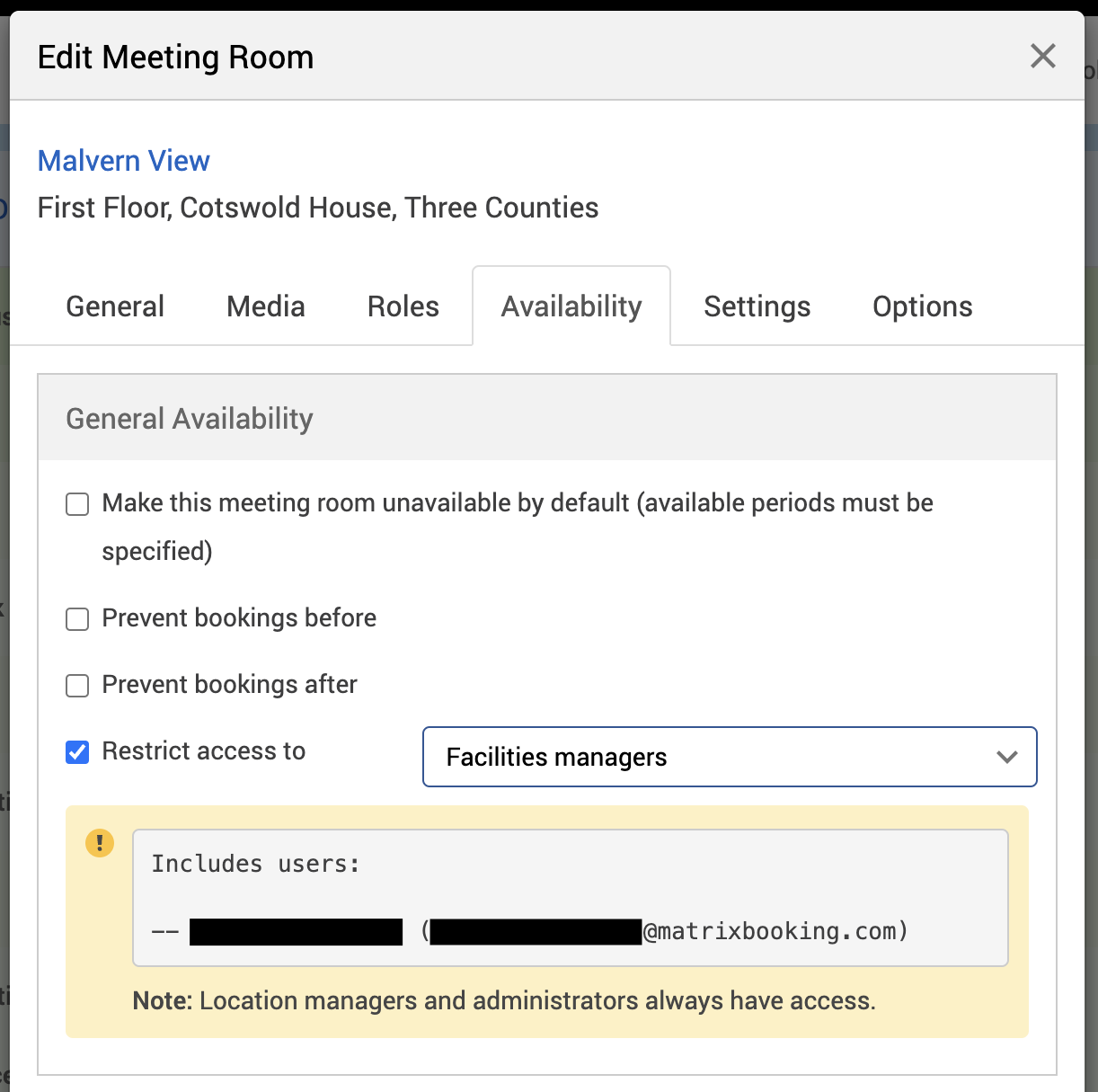Tick the Prevent bookings before checkbox
The image size is (1098, 1092).
[x=78, y=619]
